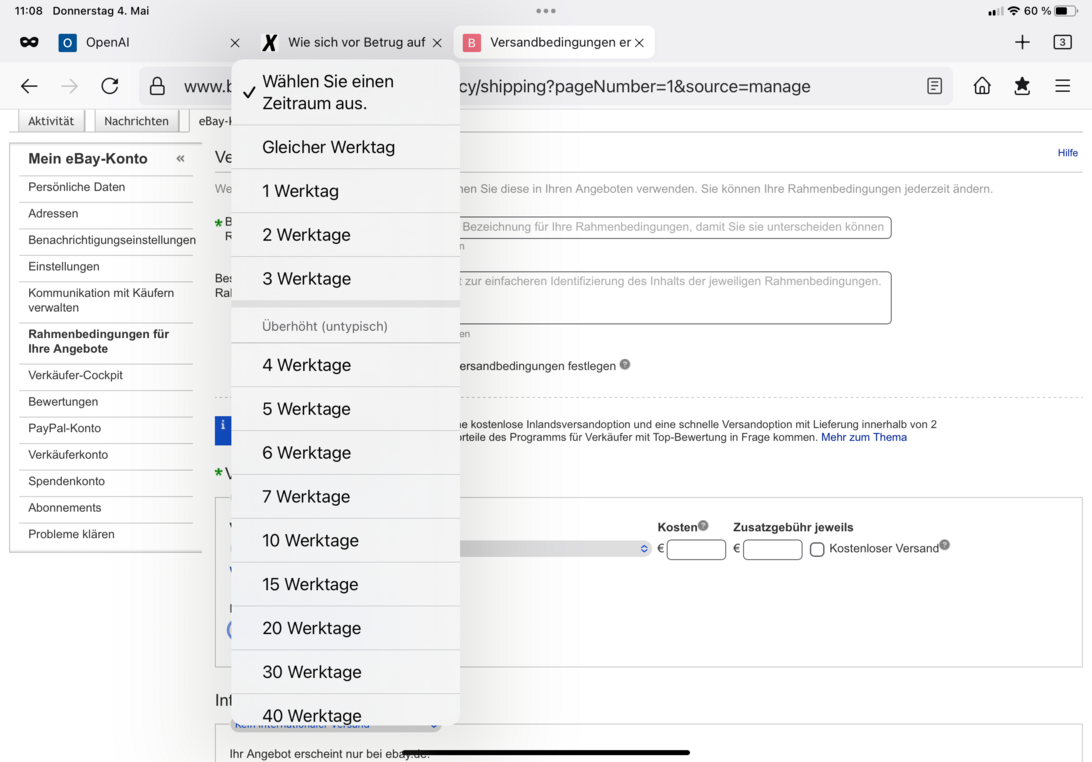This screenshot has width=1092, height=762.
Task: Collapse the Mein eBay-Konto sidebar
Action: click(180, 159)
